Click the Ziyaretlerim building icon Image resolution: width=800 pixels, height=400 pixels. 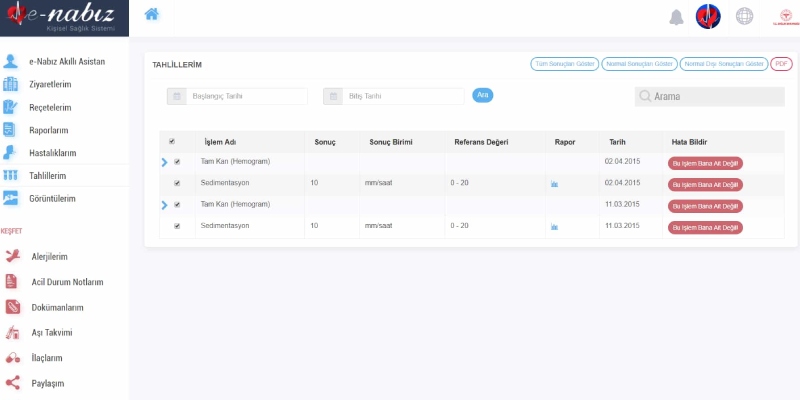click(10, 84)
